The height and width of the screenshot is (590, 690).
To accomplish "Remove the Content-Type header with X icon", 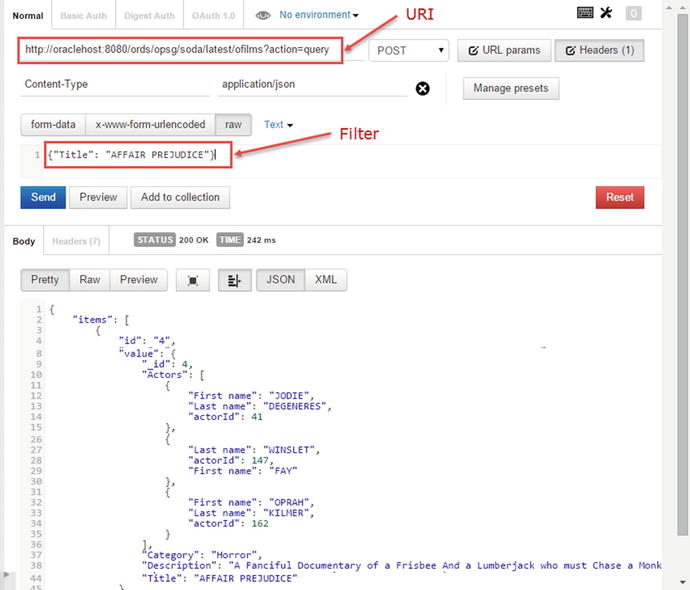I will pos(422,88).
